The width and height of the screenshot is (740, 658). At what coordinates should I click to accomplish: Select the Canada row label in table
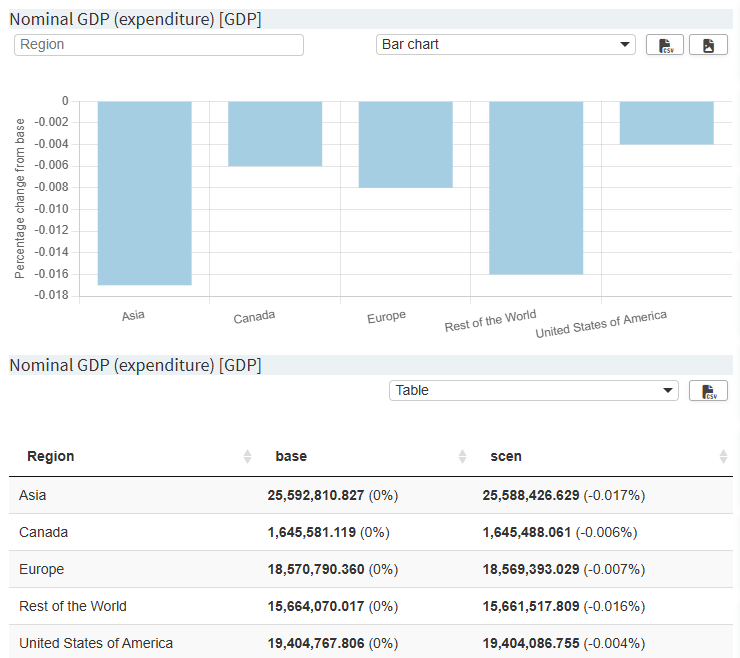coord(43,532)
